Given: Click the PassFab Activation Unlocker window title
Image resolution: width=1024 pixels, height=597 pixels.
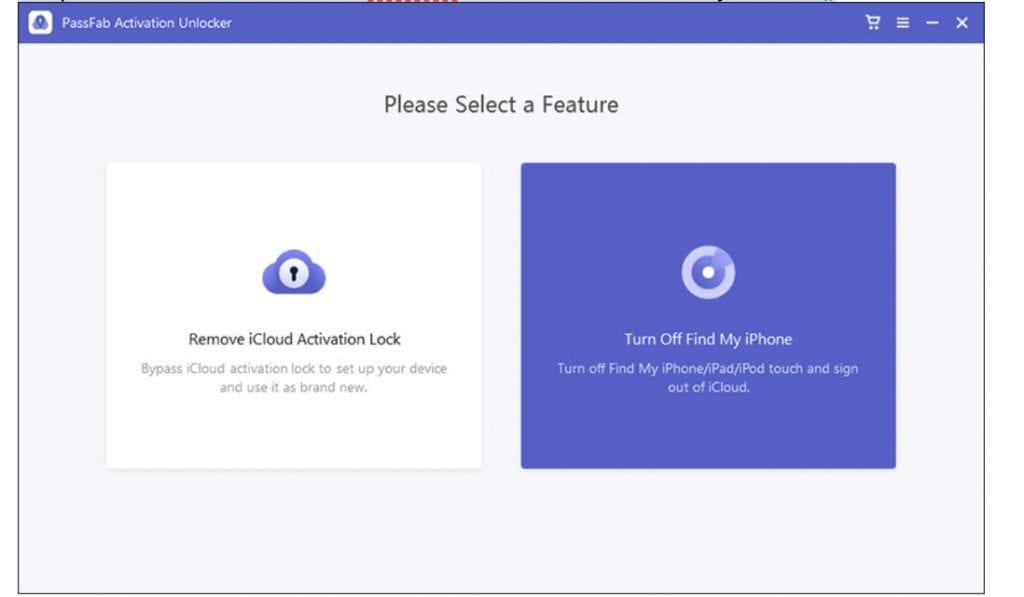Looking at the screenshot, I should coord(147,23).
